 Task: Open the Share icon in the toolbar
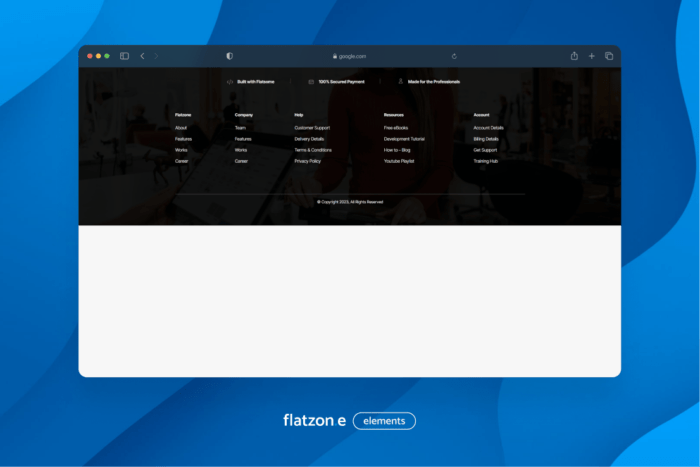574,56
